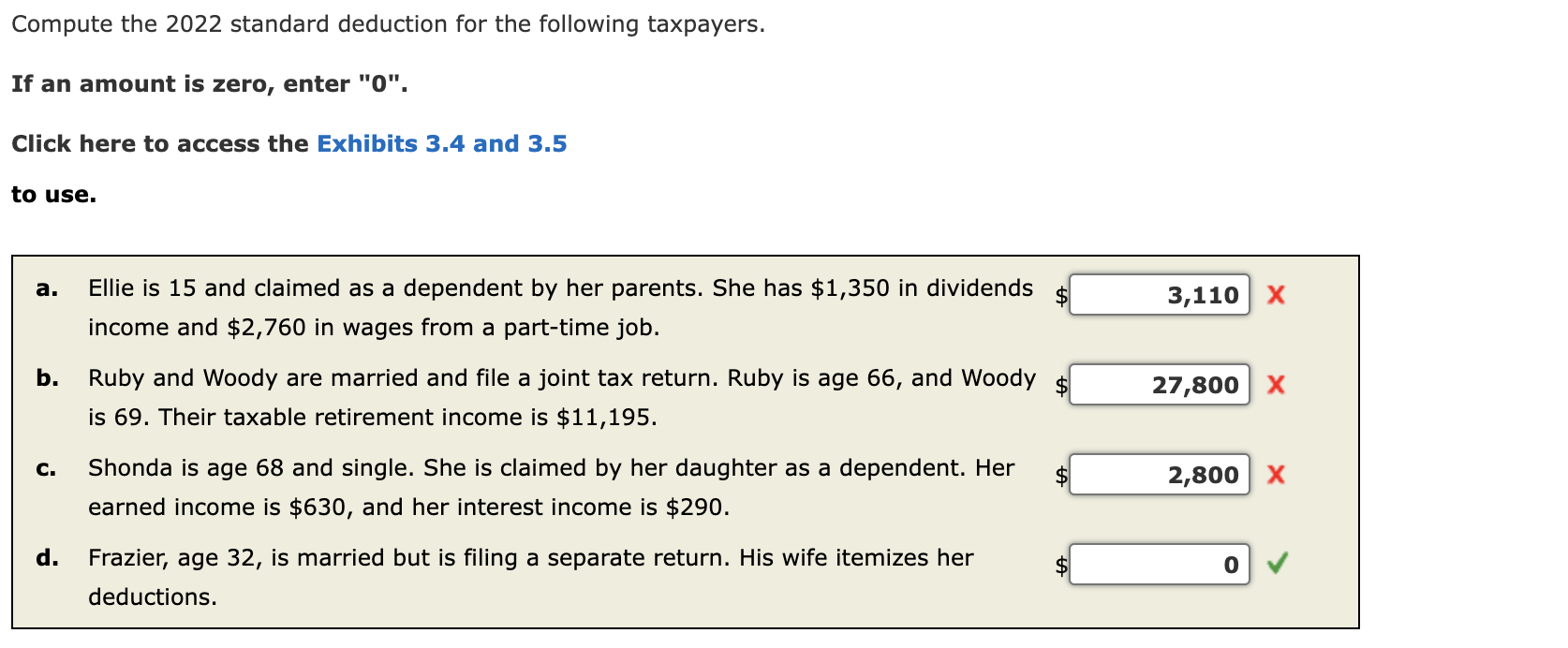
Task: Click the blue exhibits hyperlink text
Action: [x=440, y=143]
